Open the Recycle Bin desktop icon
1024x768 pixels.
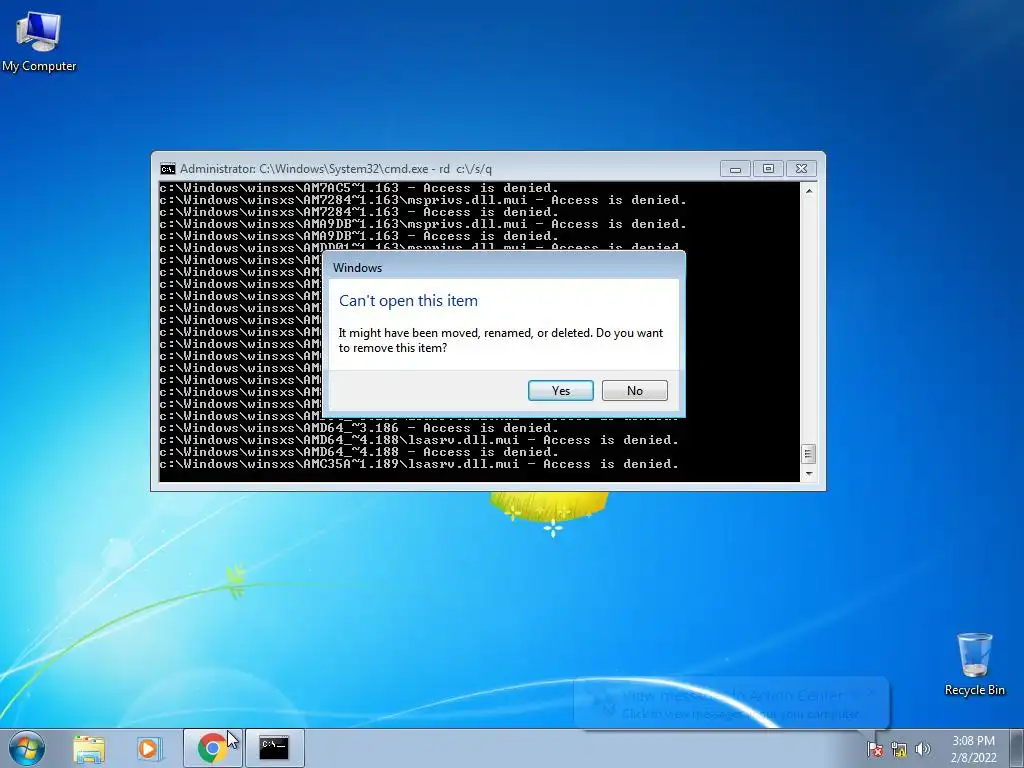pos(974,664)
